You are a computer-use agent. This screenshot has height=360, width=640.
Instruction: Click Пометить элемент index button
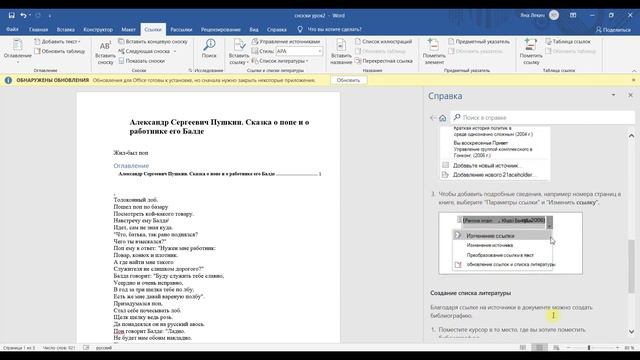coord(434,52)
